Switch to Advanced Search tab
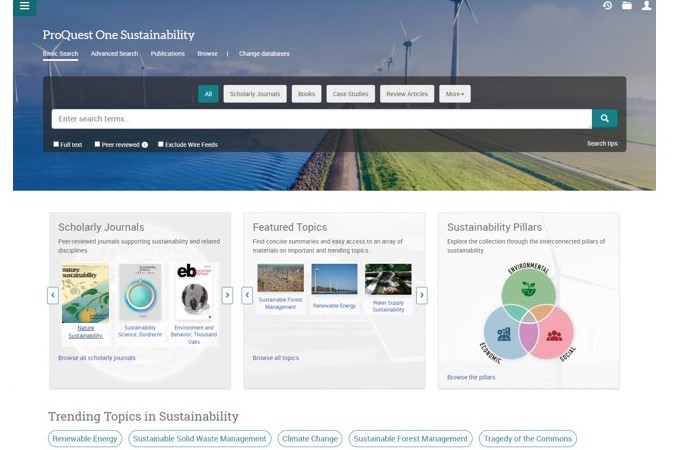 click(x=114, y=53)
